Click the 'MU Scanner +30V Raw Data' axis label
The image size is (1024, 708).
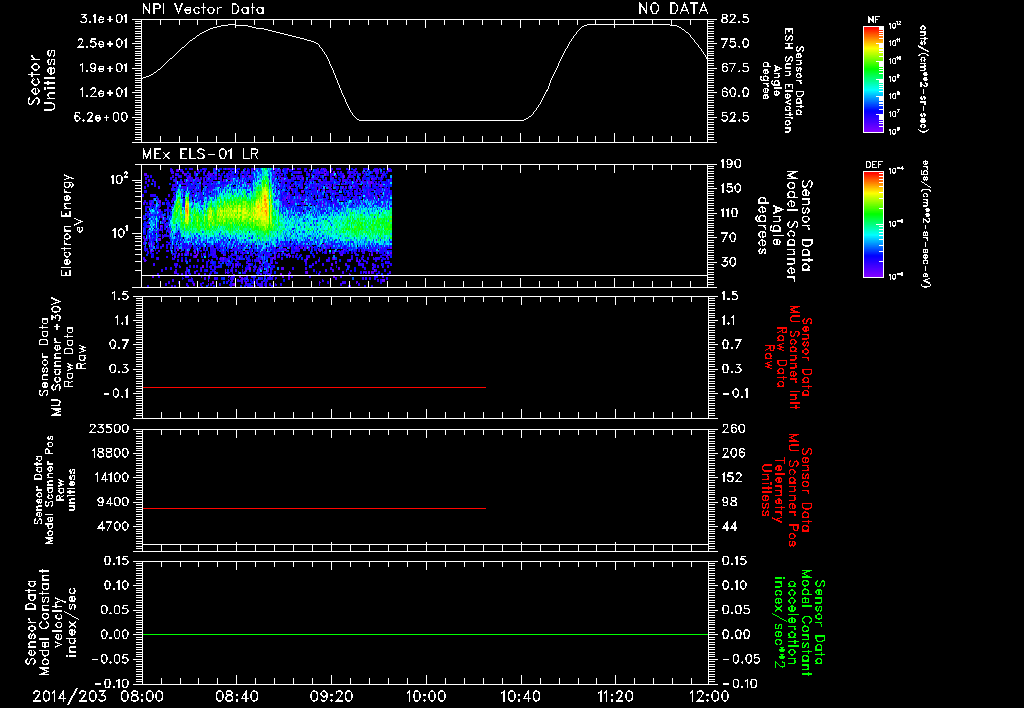(62, 356)
